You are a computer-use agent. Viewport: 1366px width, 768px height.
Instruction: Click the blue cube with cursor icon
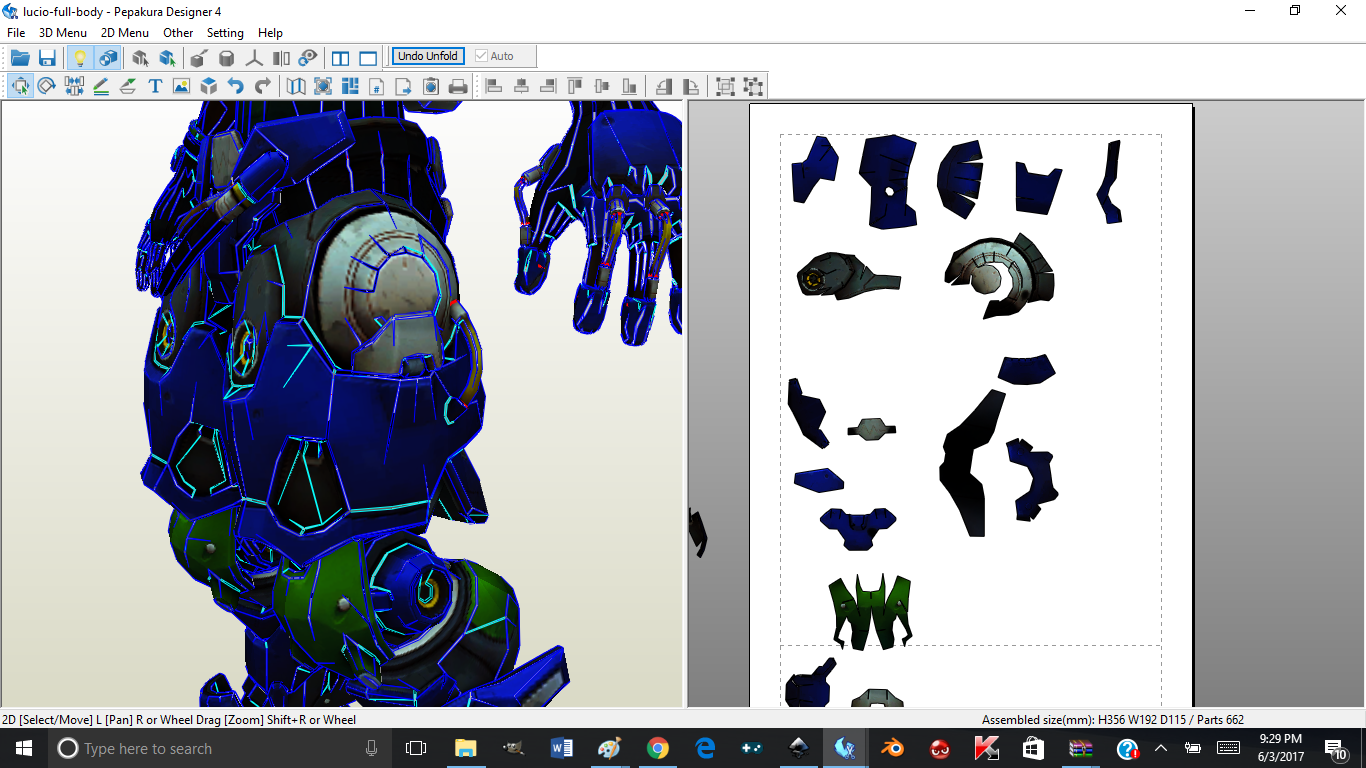tap(168, 57)
